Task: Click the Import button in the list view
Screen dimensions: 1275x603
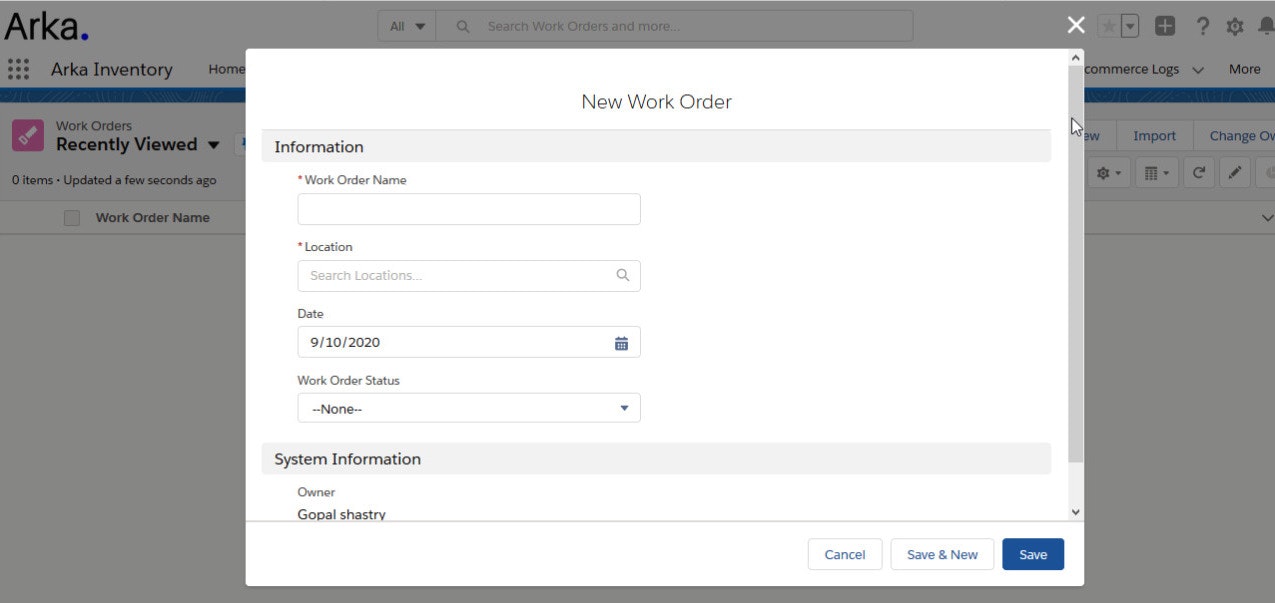Action: coord(1154,136)
